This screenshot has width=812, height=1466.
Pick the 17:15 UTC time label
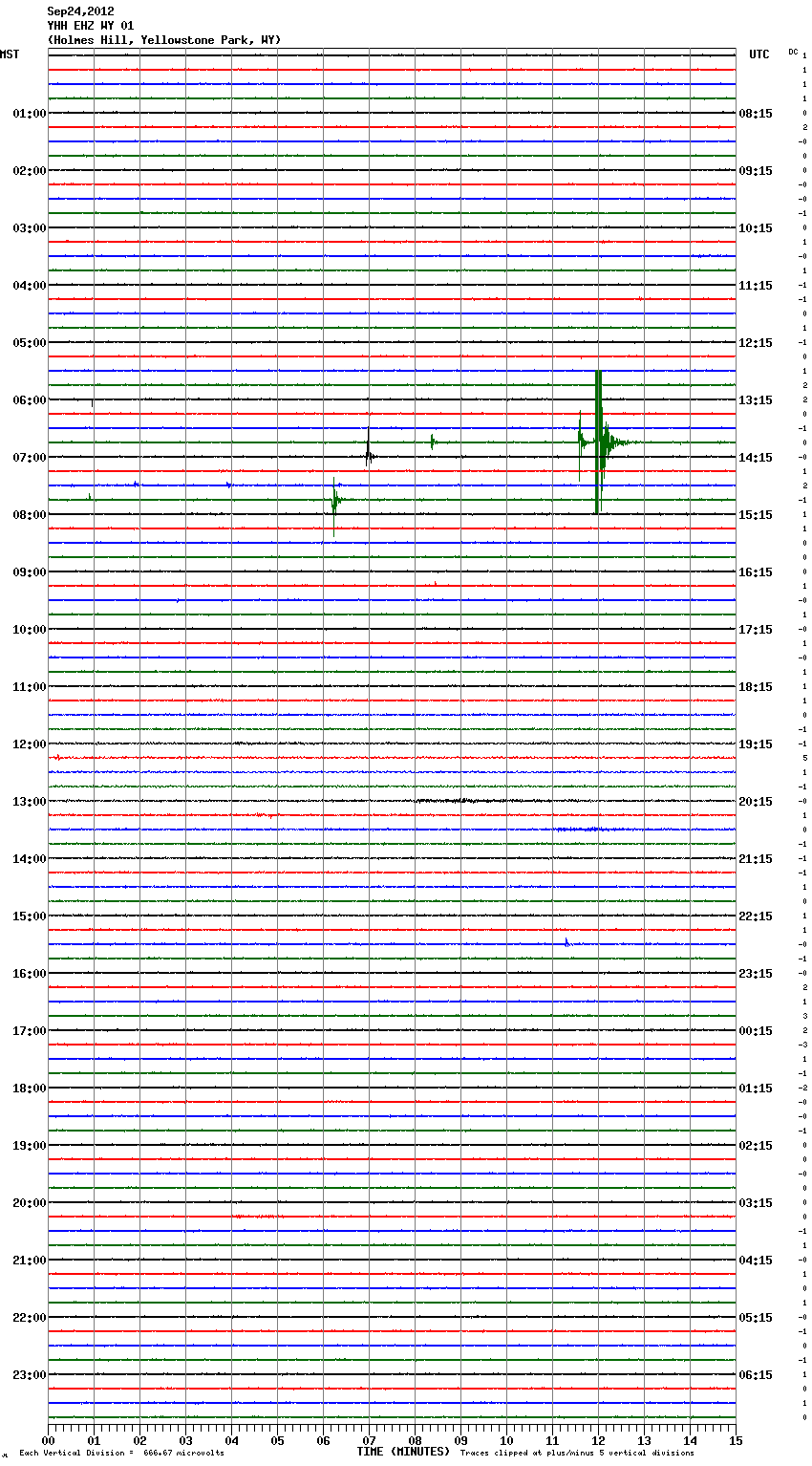coord(756,630)
